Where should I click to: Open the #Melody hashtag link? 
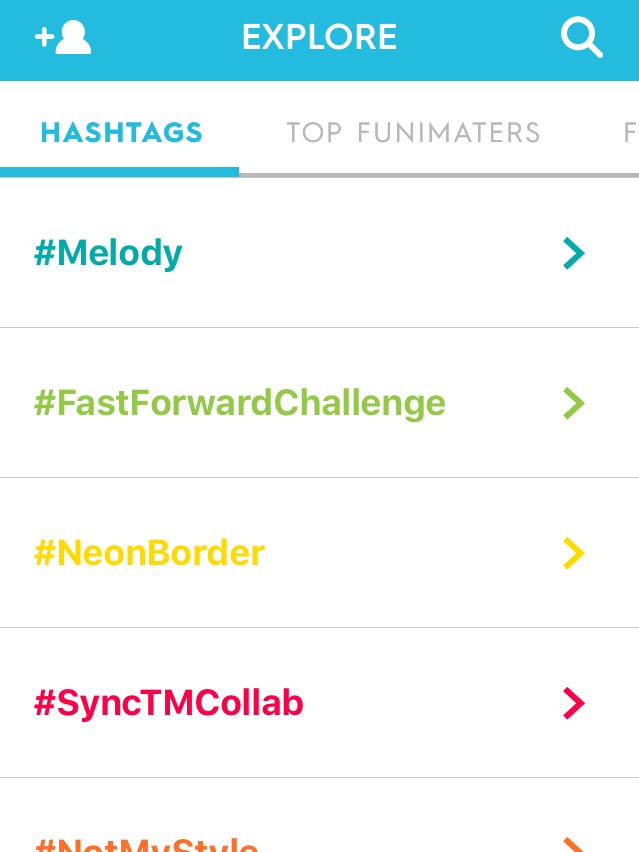tap(108, 253)
